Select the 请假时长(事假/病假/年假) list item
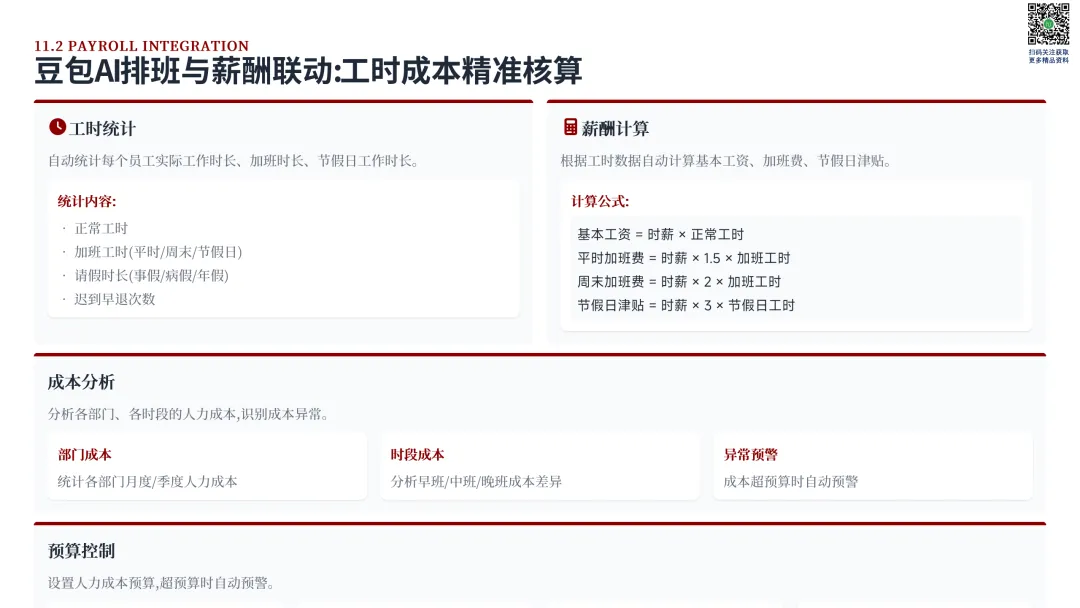Screen dimensions: 1080x608 [152, 275]
